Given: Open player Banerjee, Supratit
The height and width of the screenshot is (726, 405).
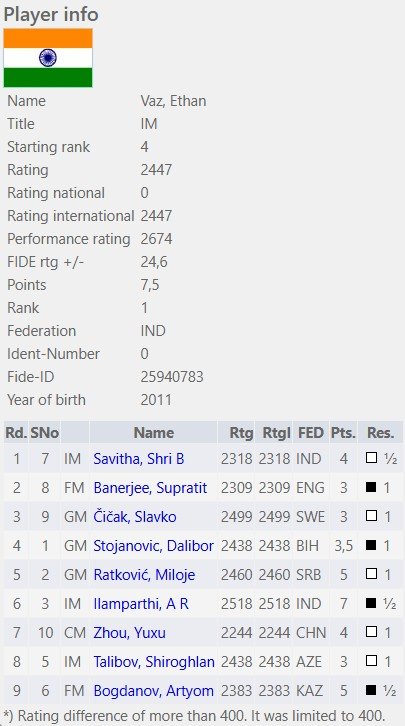Looking at the screenshot, I should click(150, 488).
